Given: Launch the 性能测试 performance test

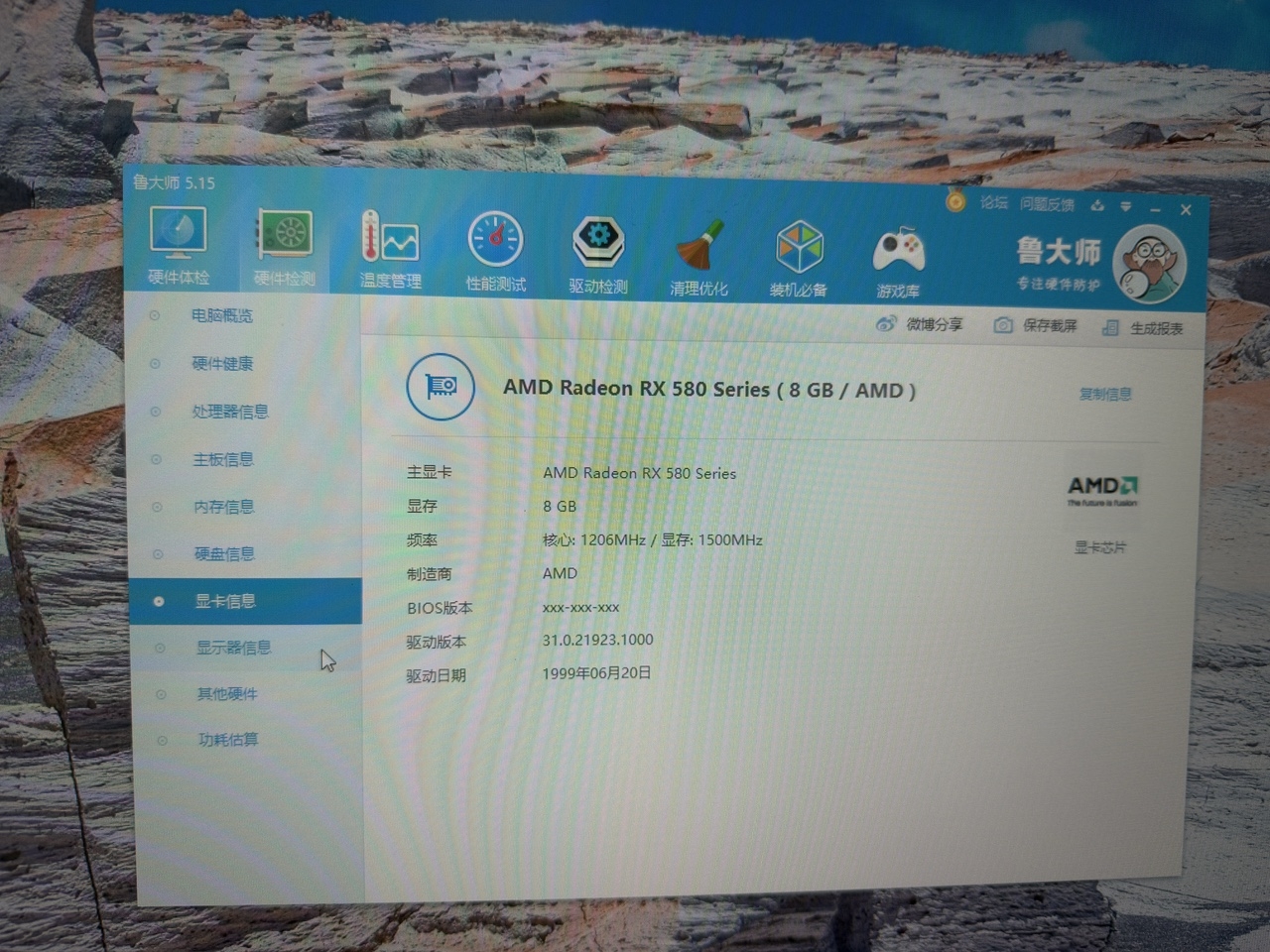Looking at the screenshot, I should pyautogui.click(x=495, y=252).
